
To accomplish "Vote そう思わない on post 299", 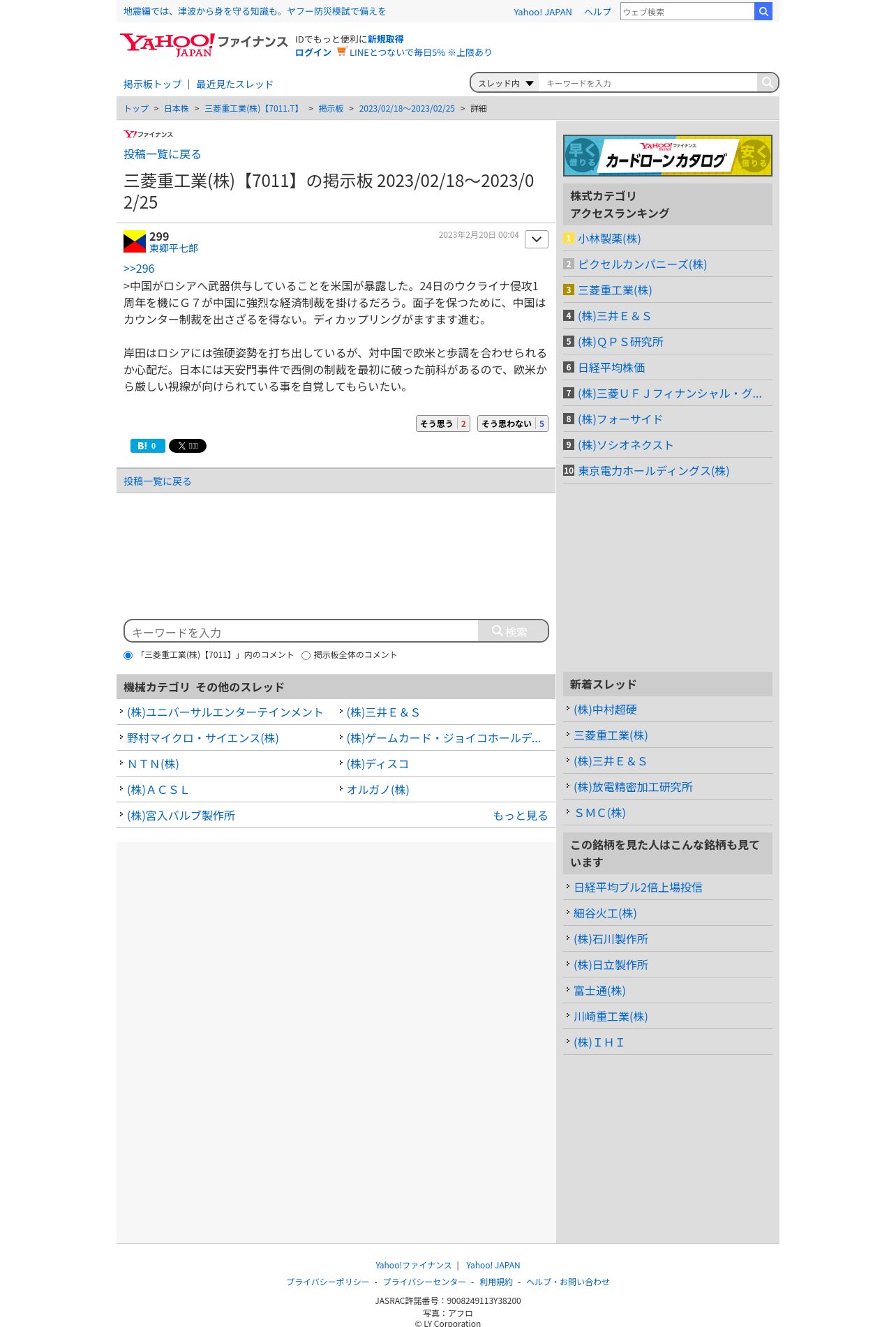I will click(x=513, y=423).
